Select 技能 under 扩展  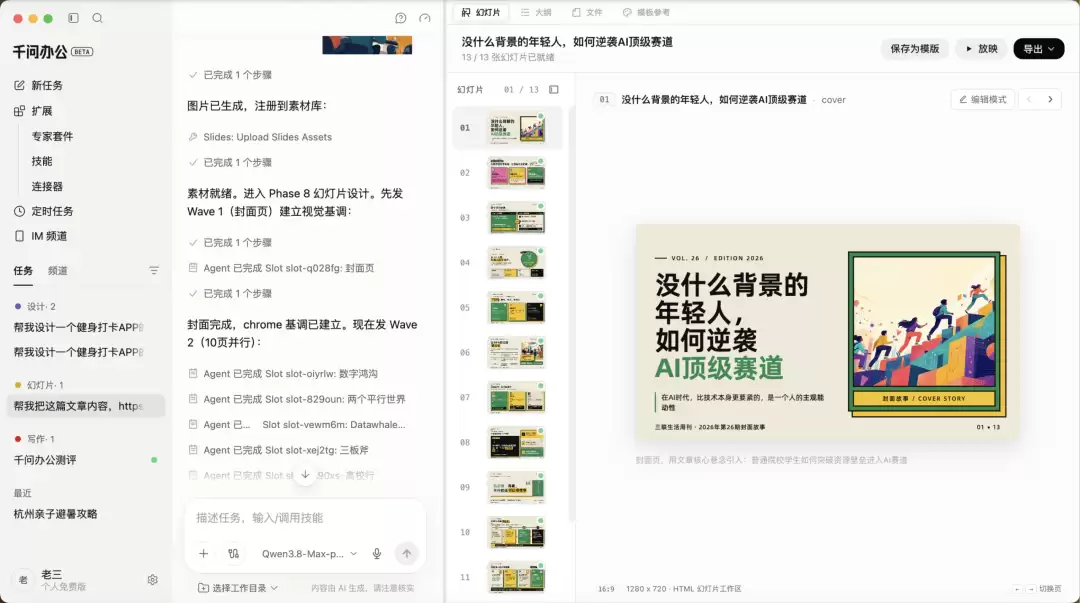(42, 161)
